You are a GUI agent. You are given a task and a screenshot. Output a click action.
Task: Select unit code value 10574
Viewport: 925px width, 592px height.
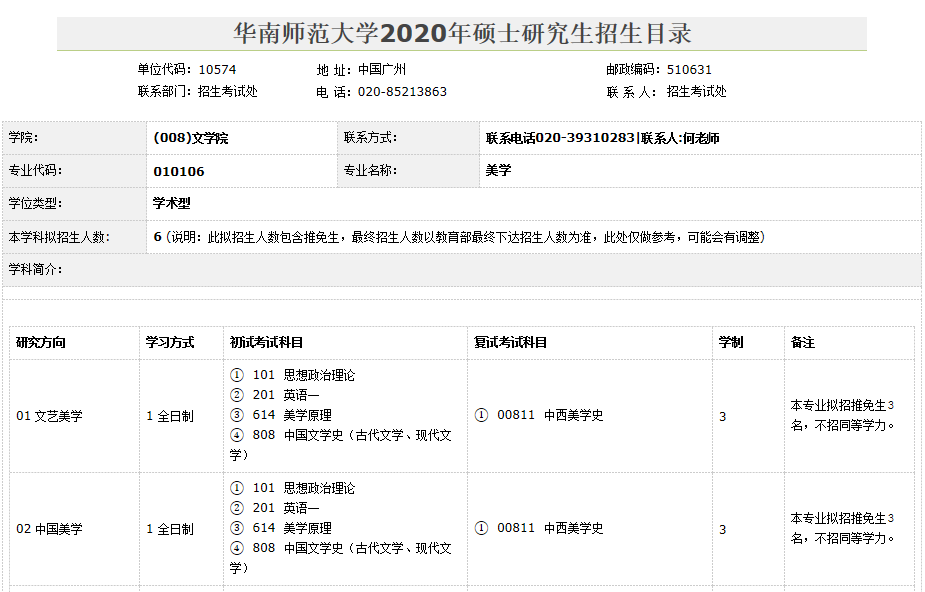click(x=217, y=70)
